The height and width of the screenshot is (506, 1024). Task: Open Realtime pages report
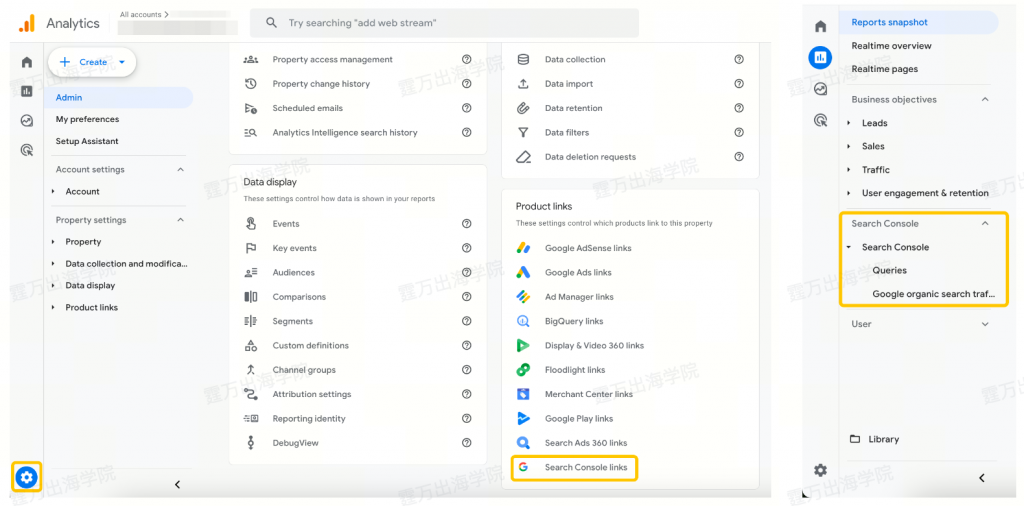(884, 69)
